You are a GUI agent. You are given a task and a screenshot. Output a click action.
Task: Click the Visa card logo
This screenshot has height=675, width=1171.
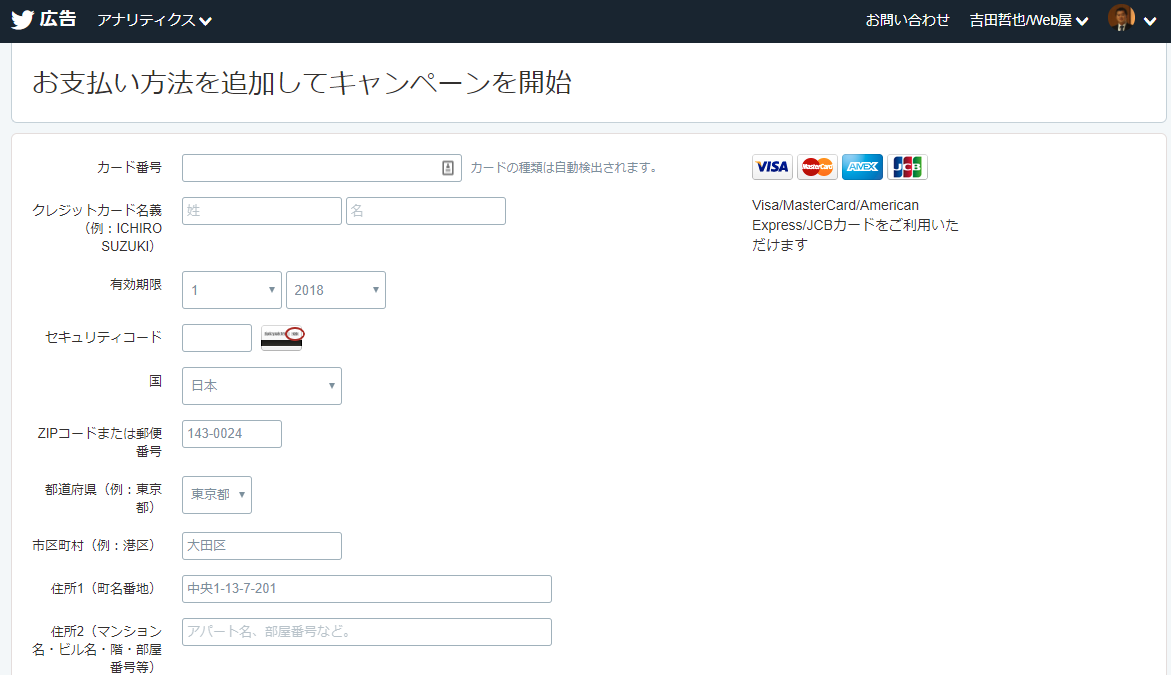(772, 167)
